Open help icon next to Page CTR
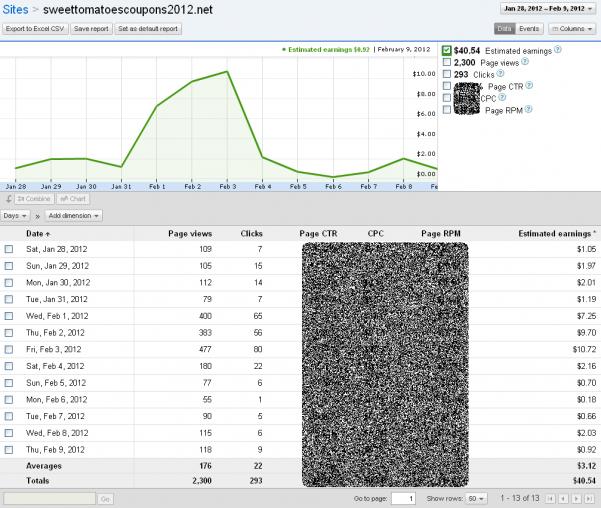 point(529,85)
